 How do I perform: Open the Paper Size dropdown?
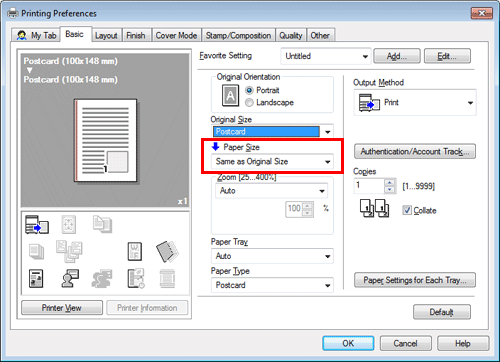(x=272, y=162)
